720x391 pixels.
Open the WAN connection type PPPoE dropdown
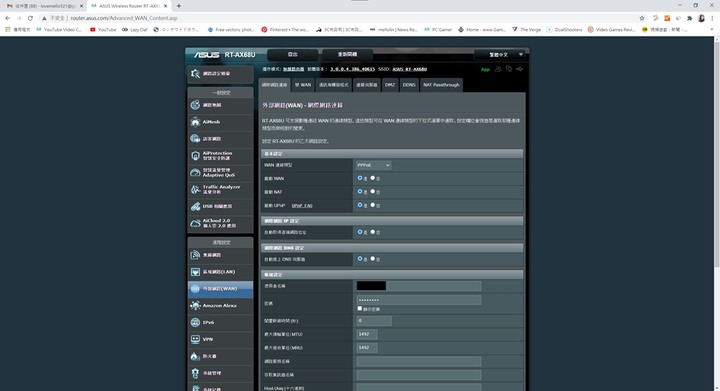tap(373, 165)
